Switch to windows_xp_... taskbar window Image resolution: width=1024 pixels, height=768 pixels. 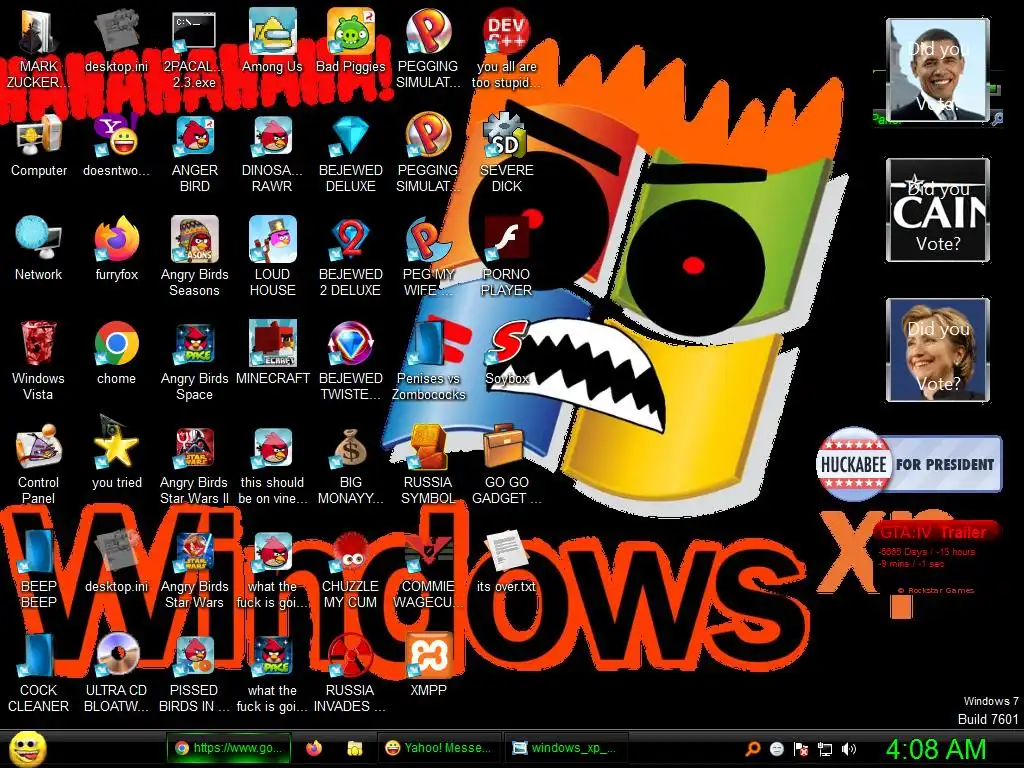564,748
